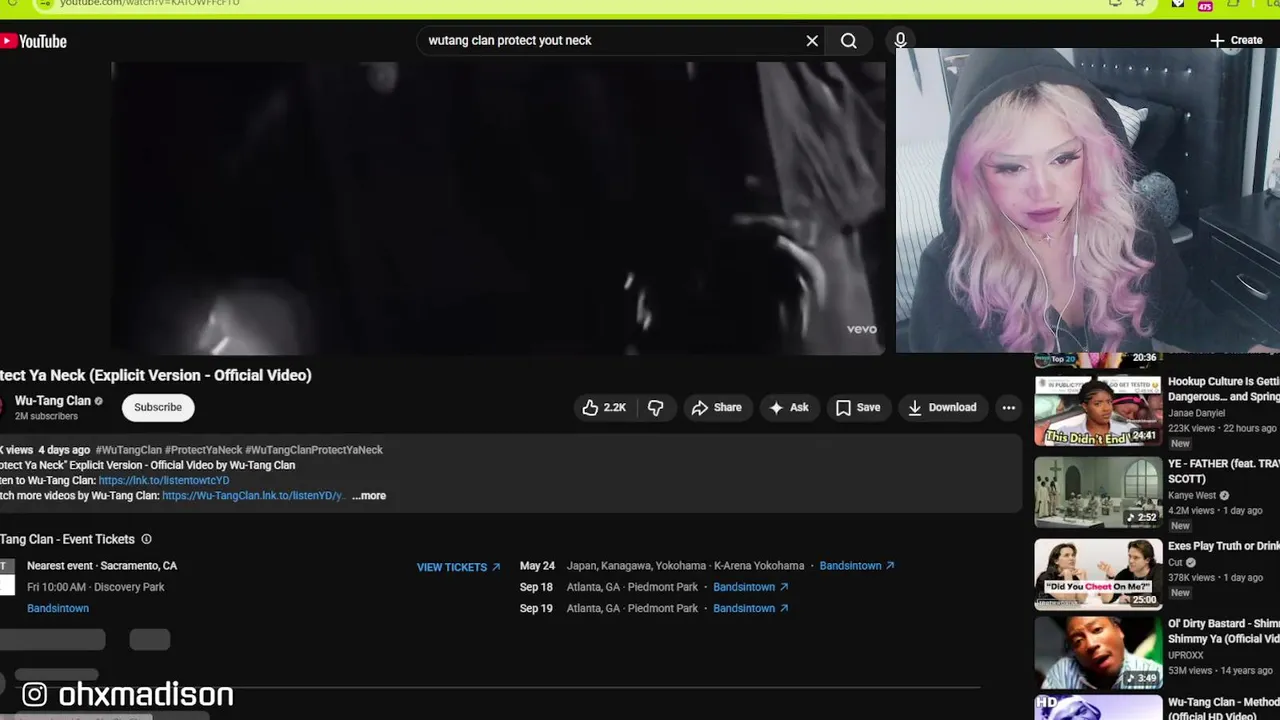Click the vevo watermark in player

pyautogui.click(x=861, y=329)
